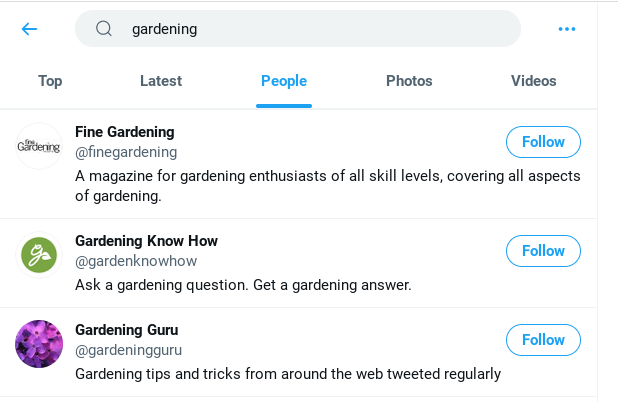Switch to the Top tab

tap(50, 82)
